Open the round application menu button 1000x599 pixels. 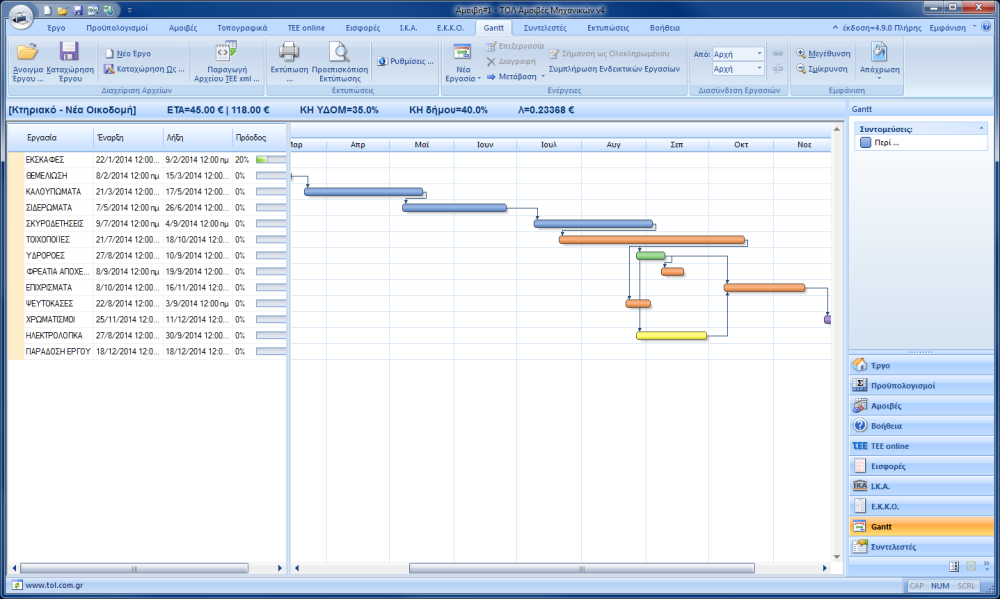[x=20, y=17]
